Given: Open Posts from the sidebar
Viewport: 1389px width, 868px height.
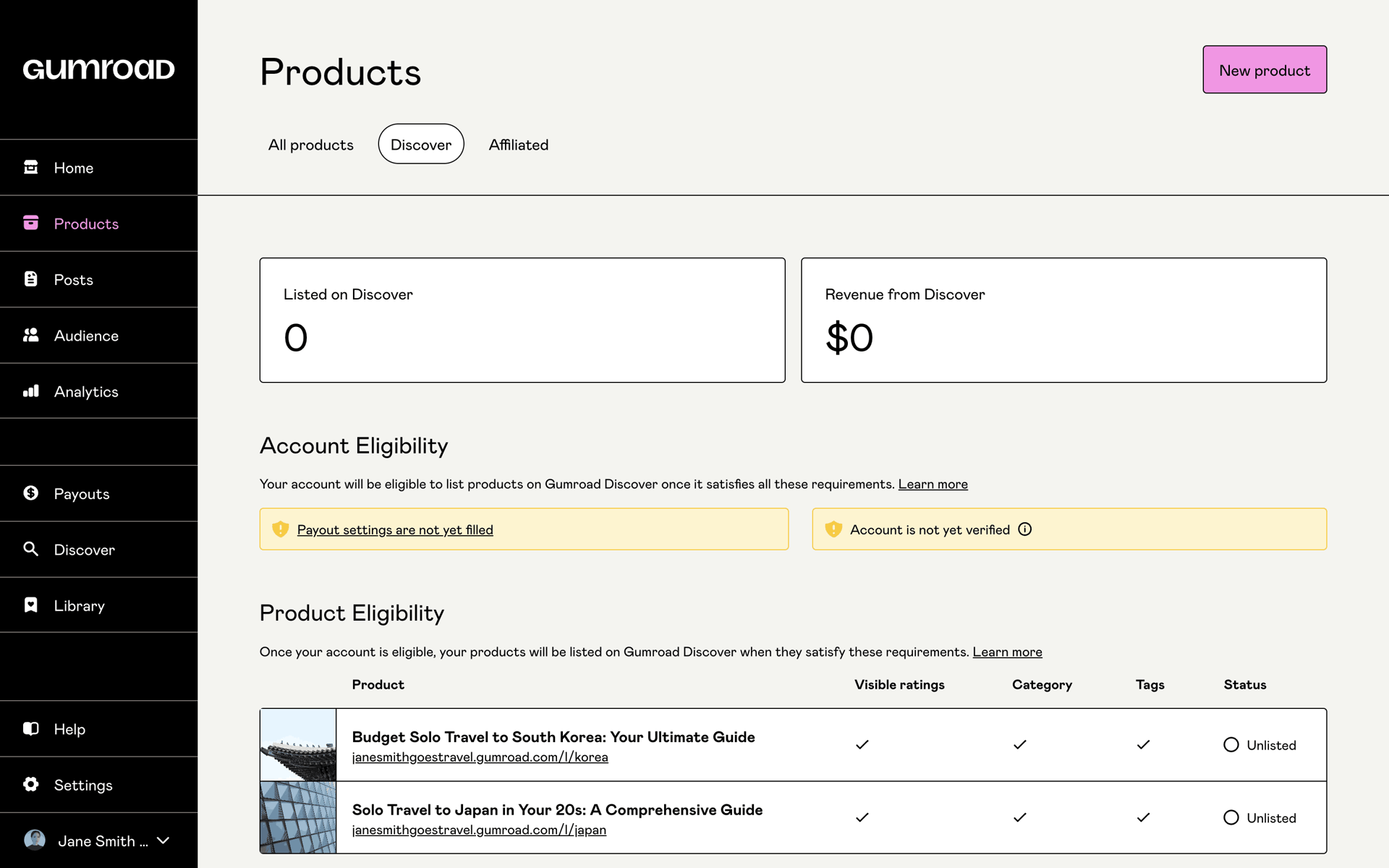Looking at the screenshot, I should coord(74,280).
